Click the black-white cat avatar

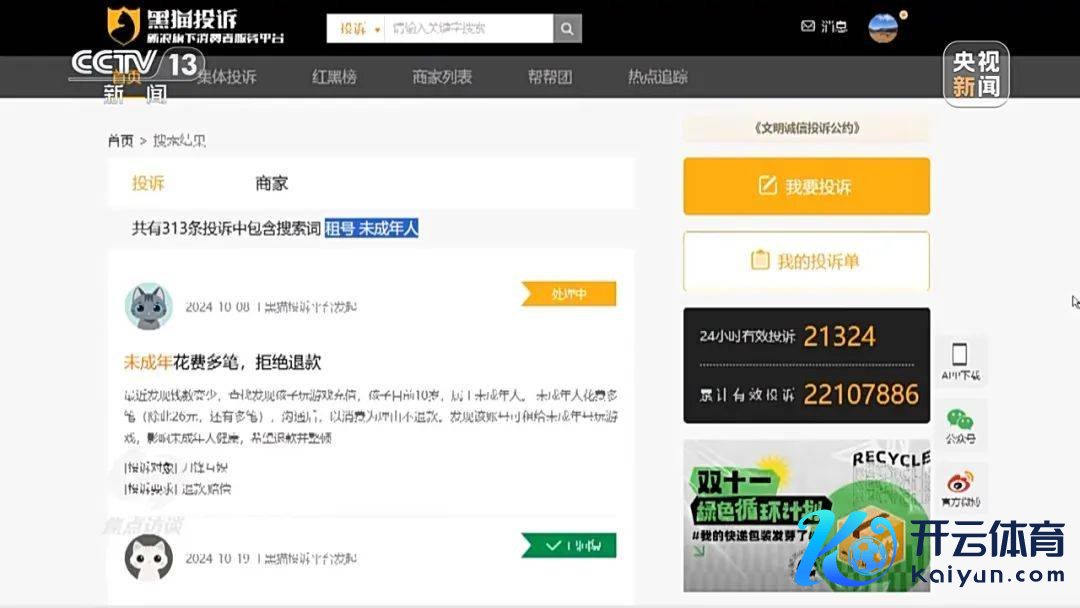(x=149, y=558)
